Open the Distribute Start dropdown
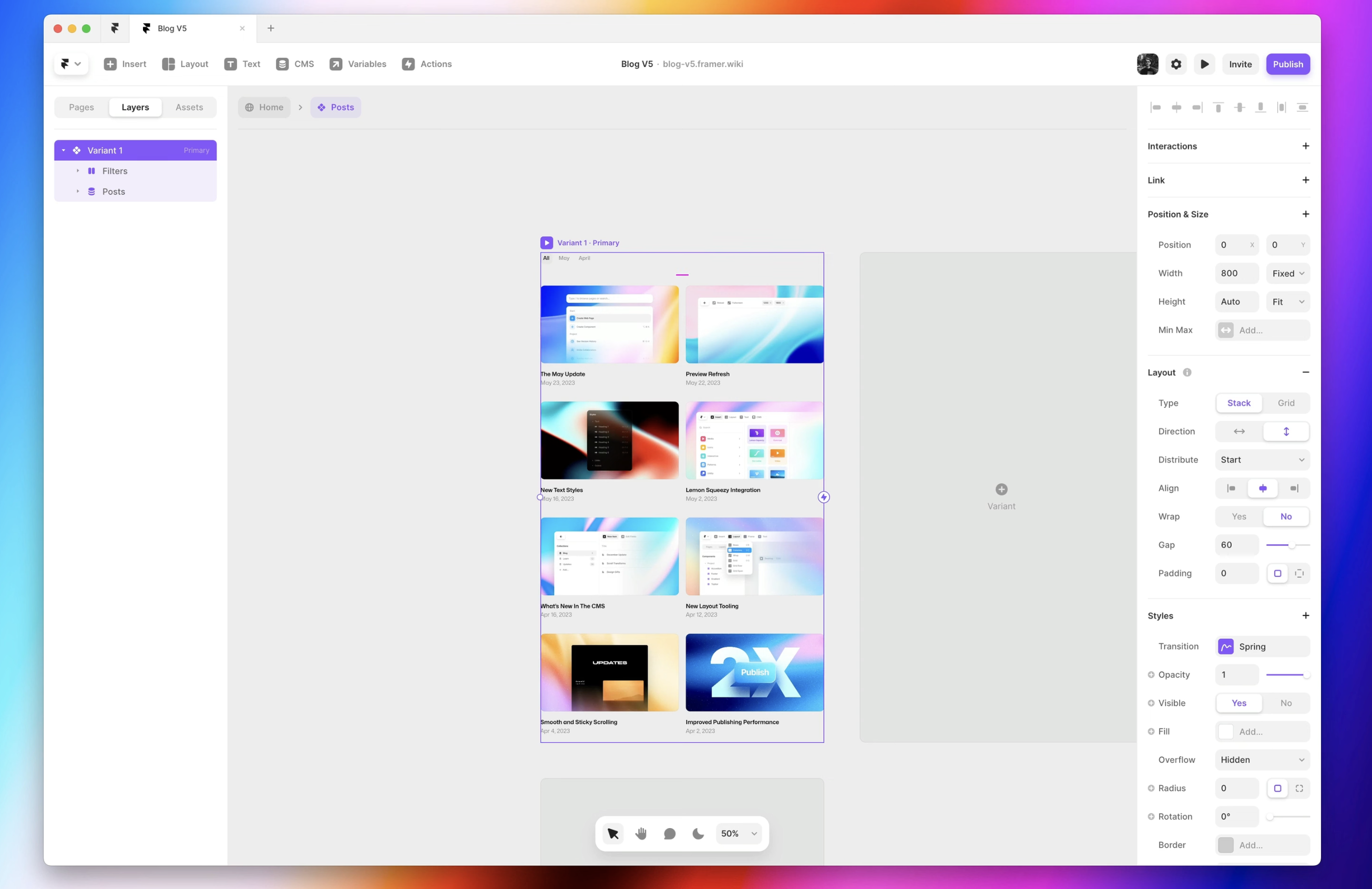Image resolution: width=1372 pixels, height=889 pixels. (x=1262, y=460)
